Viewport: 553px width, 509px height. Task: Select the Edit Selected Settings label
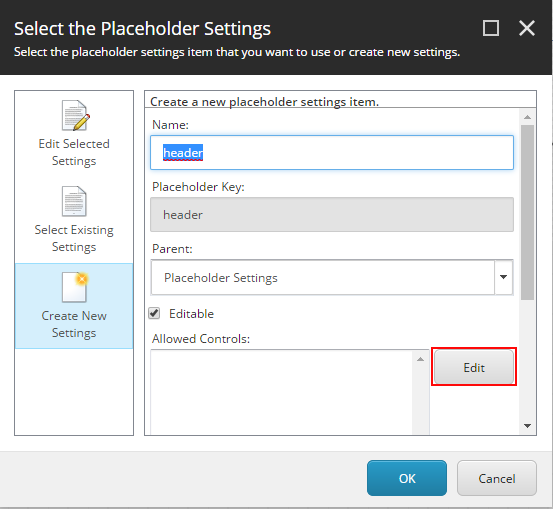pyautogui.click(x=74, y=152)
